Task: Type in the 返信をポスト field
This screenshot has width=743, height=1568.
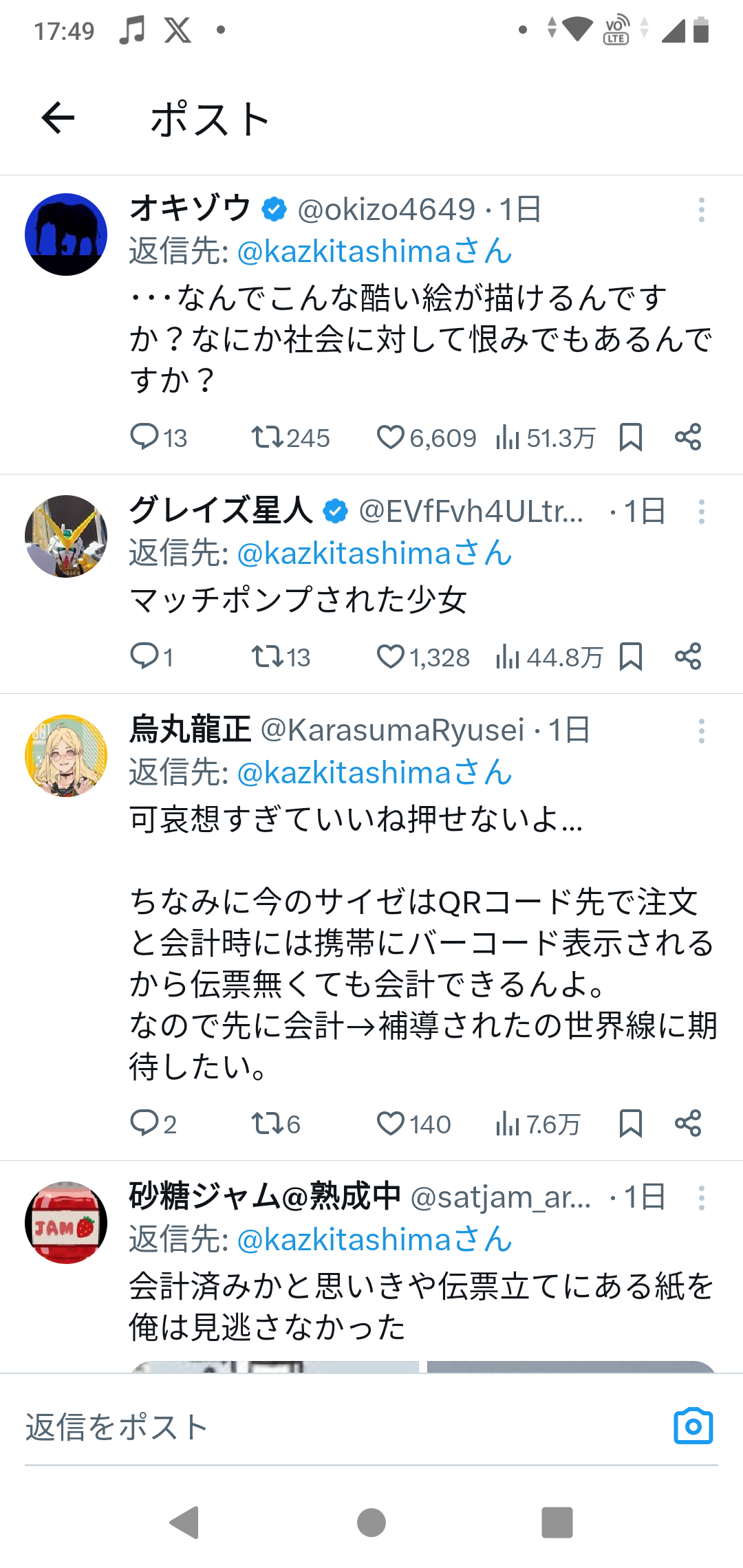Action: point(330,1428)
